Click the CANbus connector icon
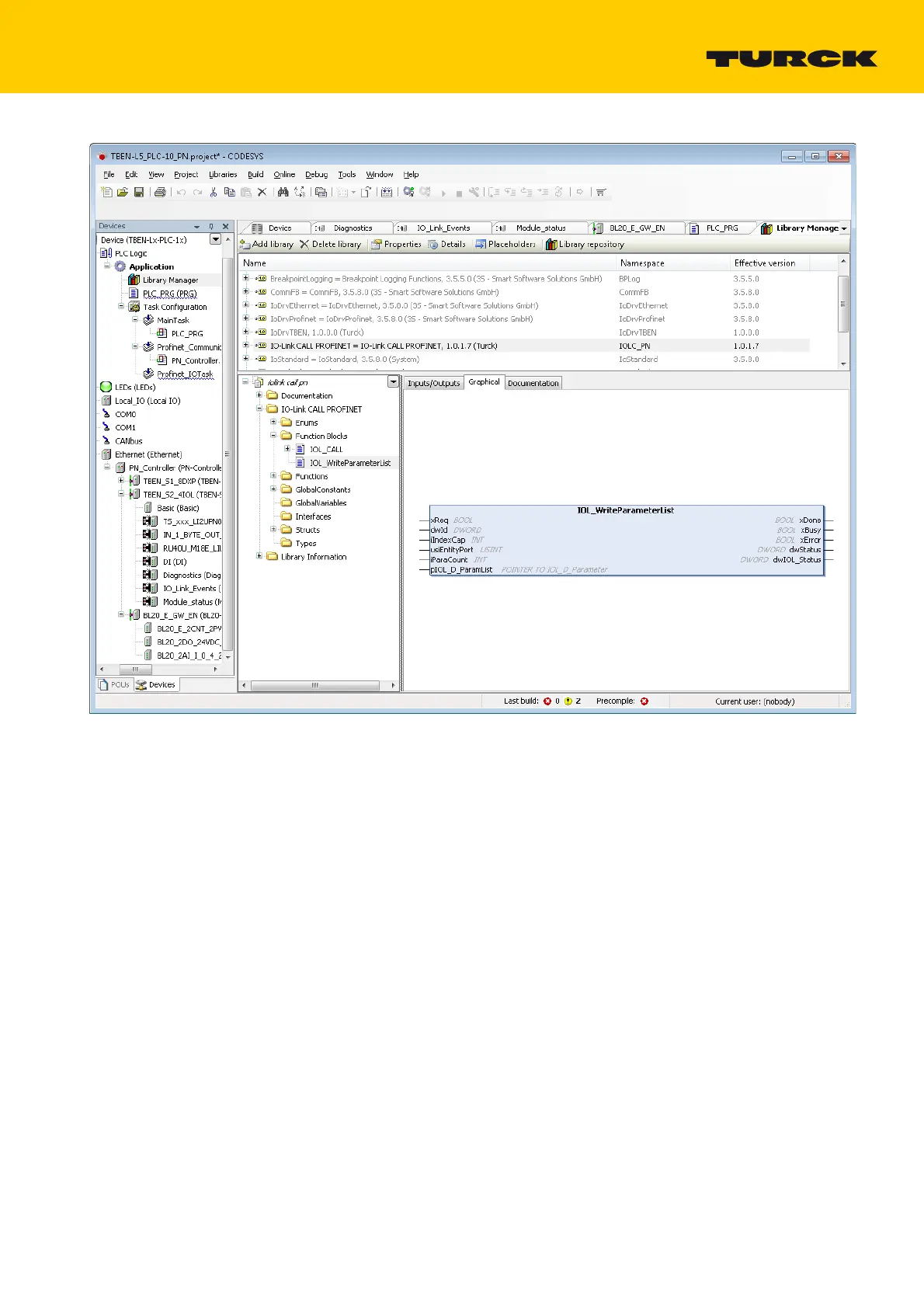This screenshot has height=1308, width=924. coord(106,440)
